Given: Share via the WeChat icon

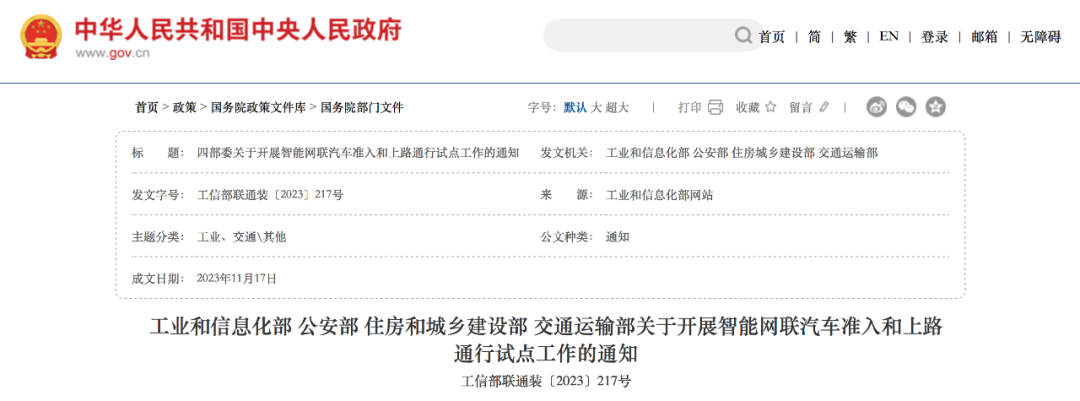Looking at the screenshot, I should click(x=906, y=107).
